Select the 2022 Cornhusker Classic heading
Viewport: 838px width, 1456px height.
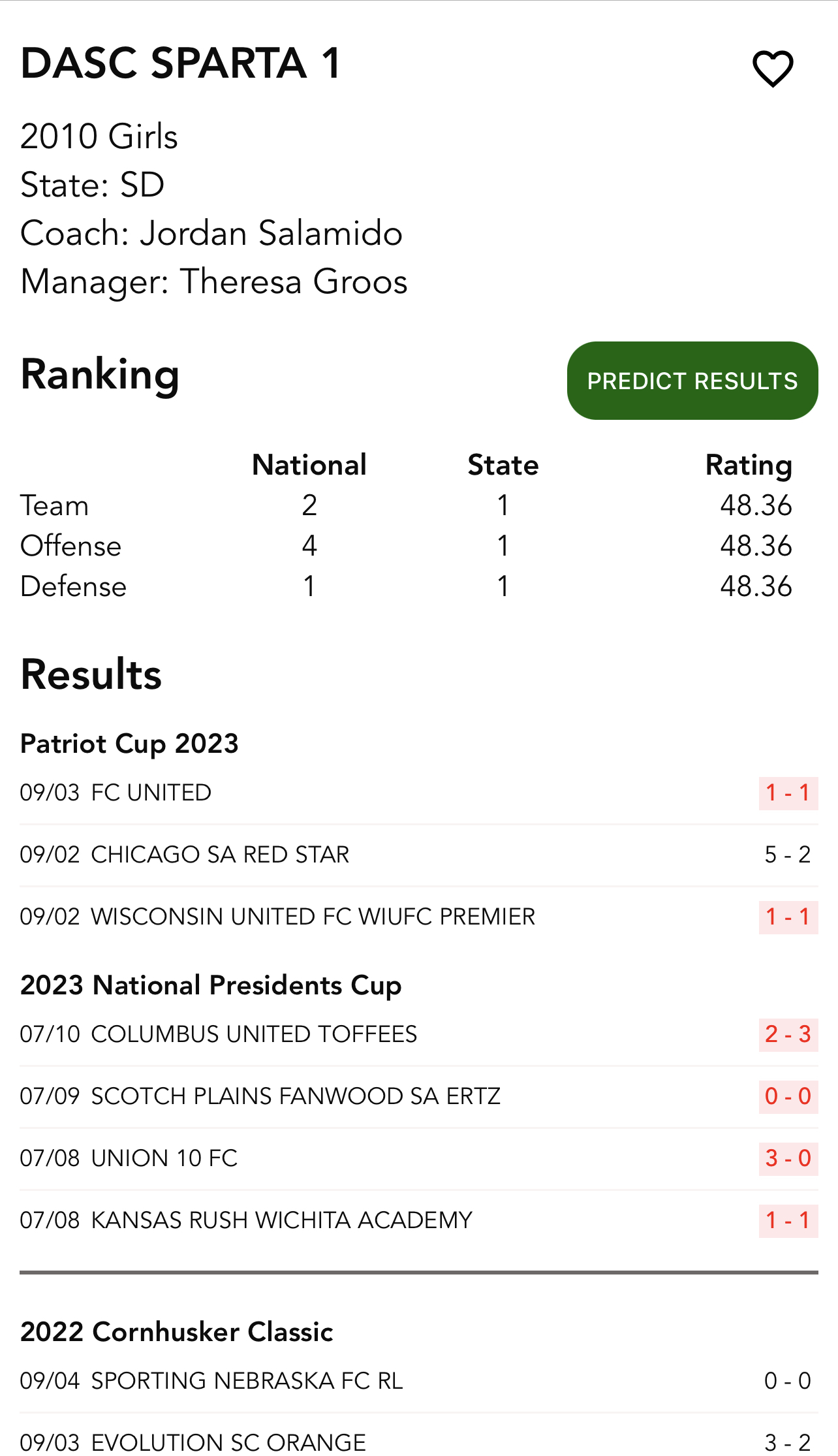tap(177, 1332)
